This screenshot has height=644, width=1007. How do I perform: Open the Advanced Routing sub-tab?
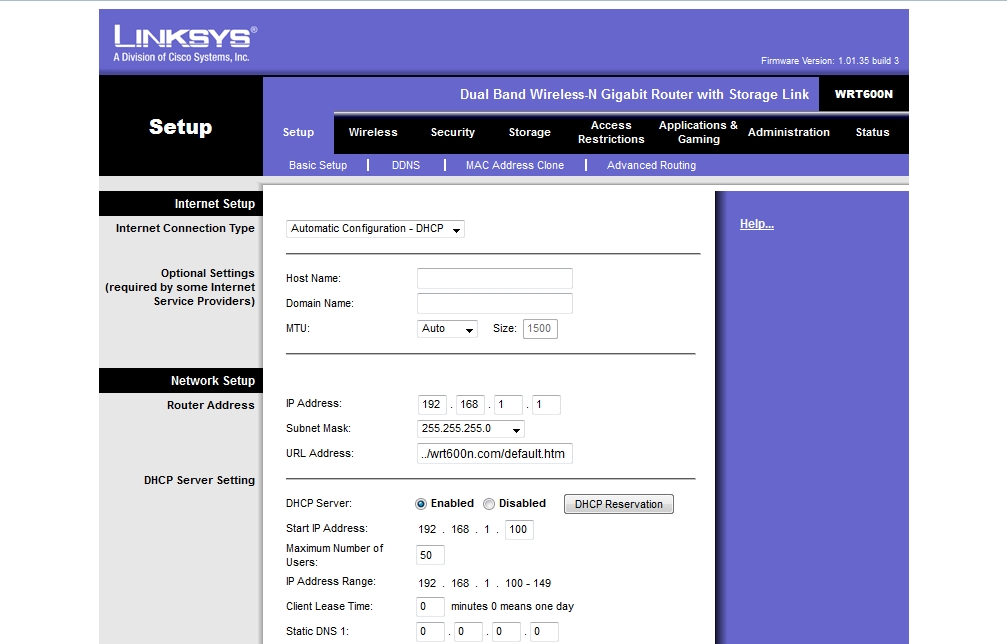click(x=651, y=165)
